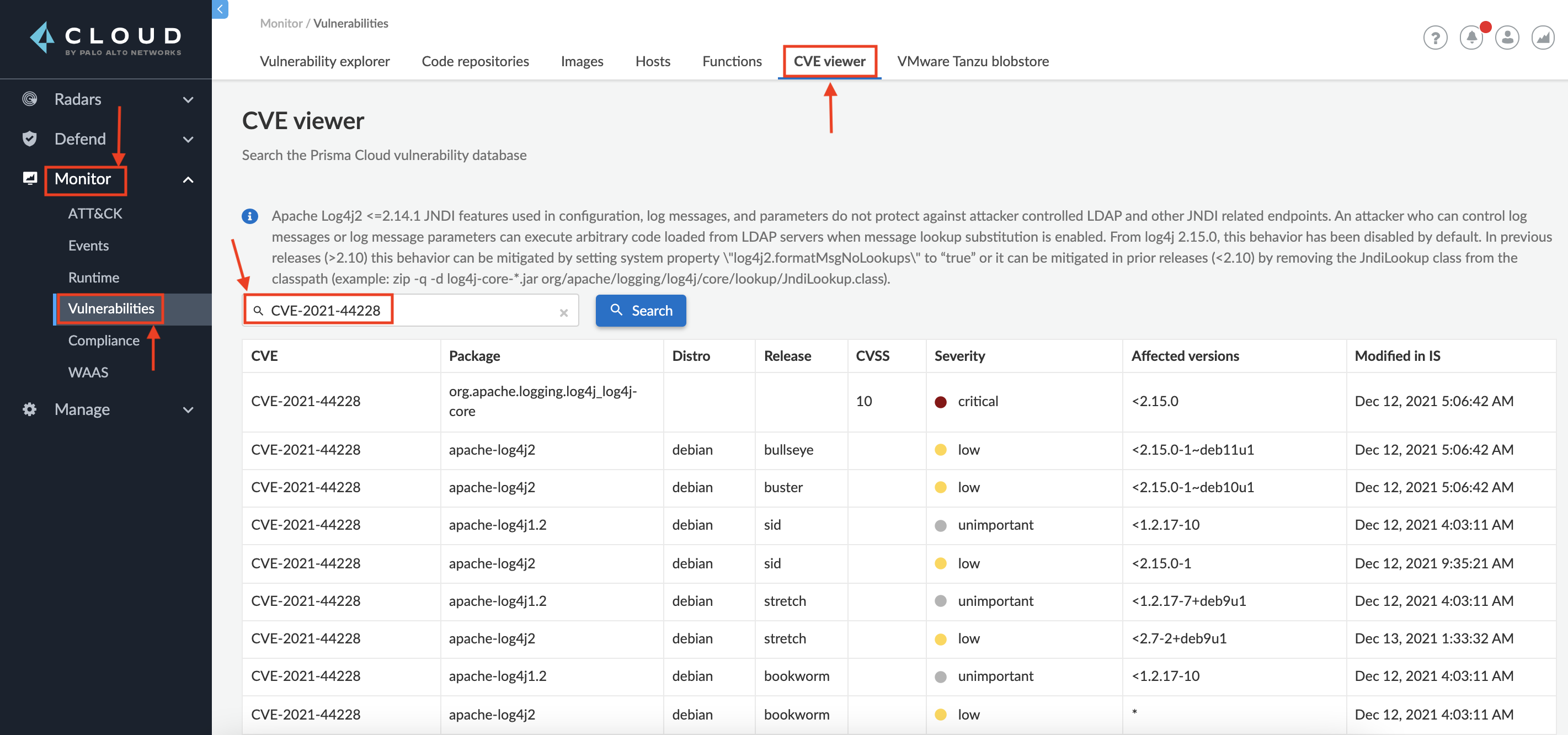Open Compliance in the Monitor submenu
The width and height of the screenshot is (1568, 735).
pyautogui.click(x=104, y=340)
